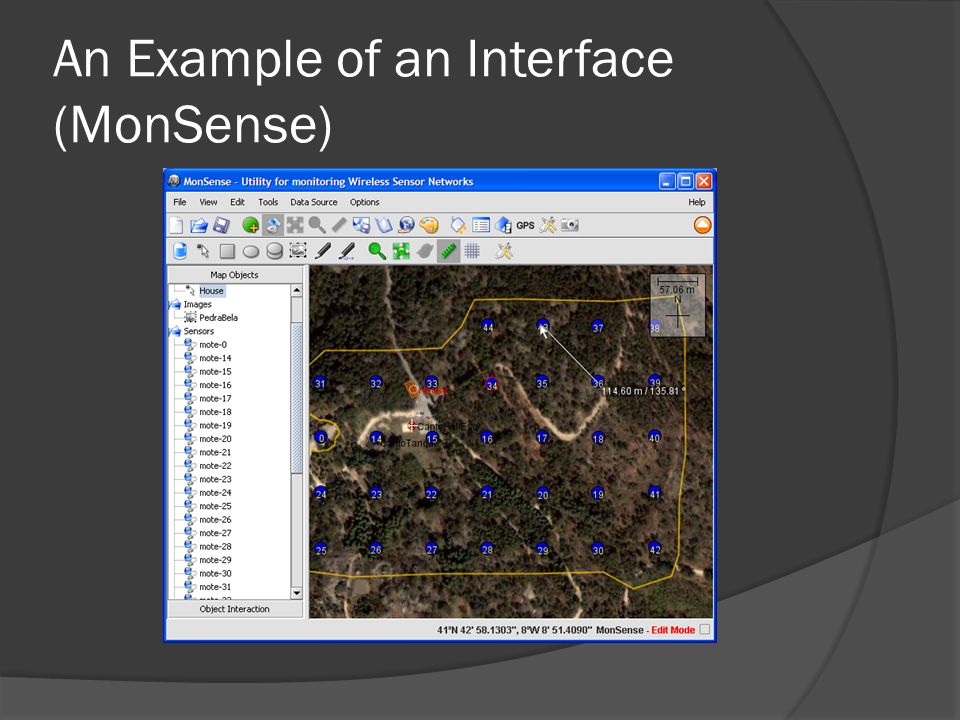Click the table list view icon
This screenshot has height=720, width=960.
click(481, 225)
